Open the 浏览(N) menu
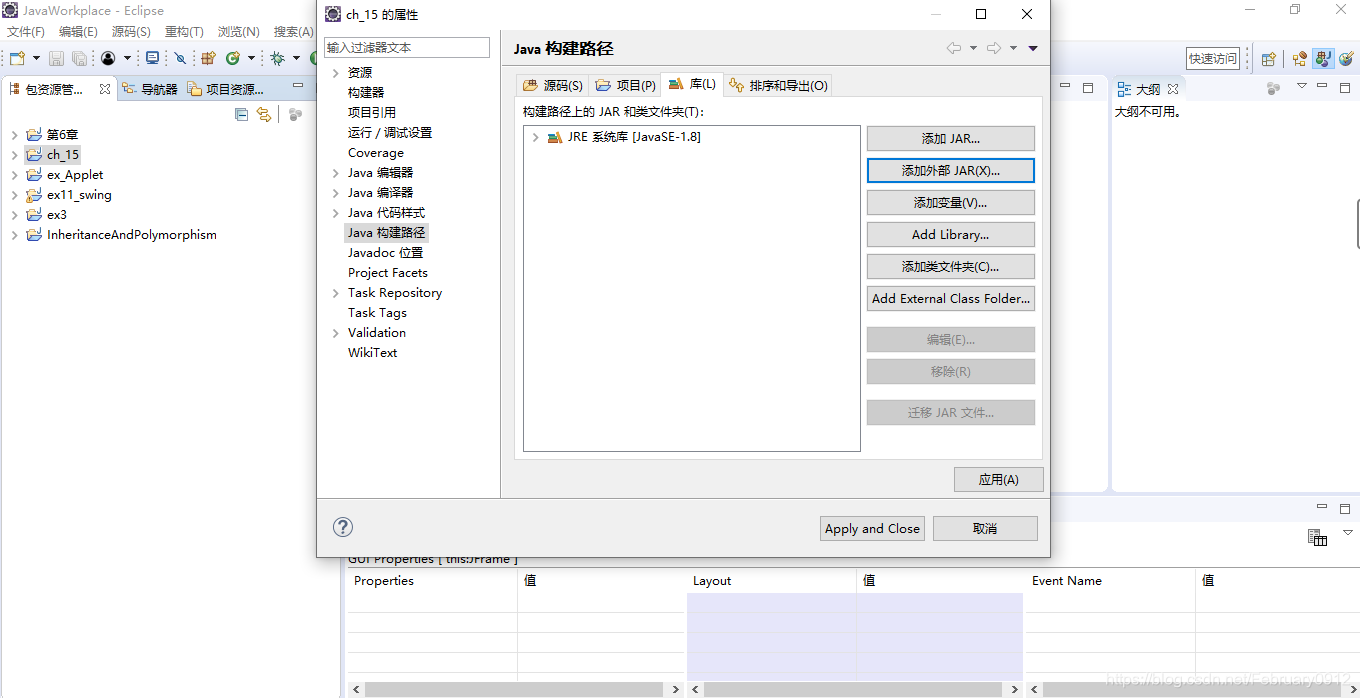 (239, 32)
